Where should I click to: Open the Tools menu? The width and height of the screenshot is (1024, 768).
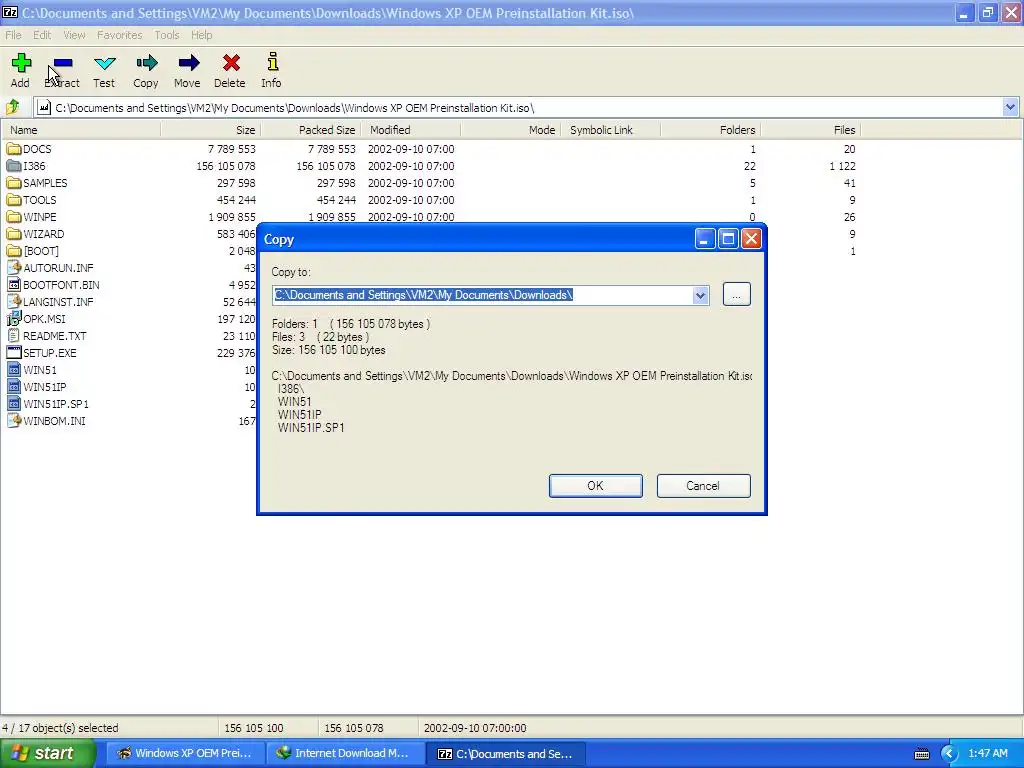pos(167,35)
